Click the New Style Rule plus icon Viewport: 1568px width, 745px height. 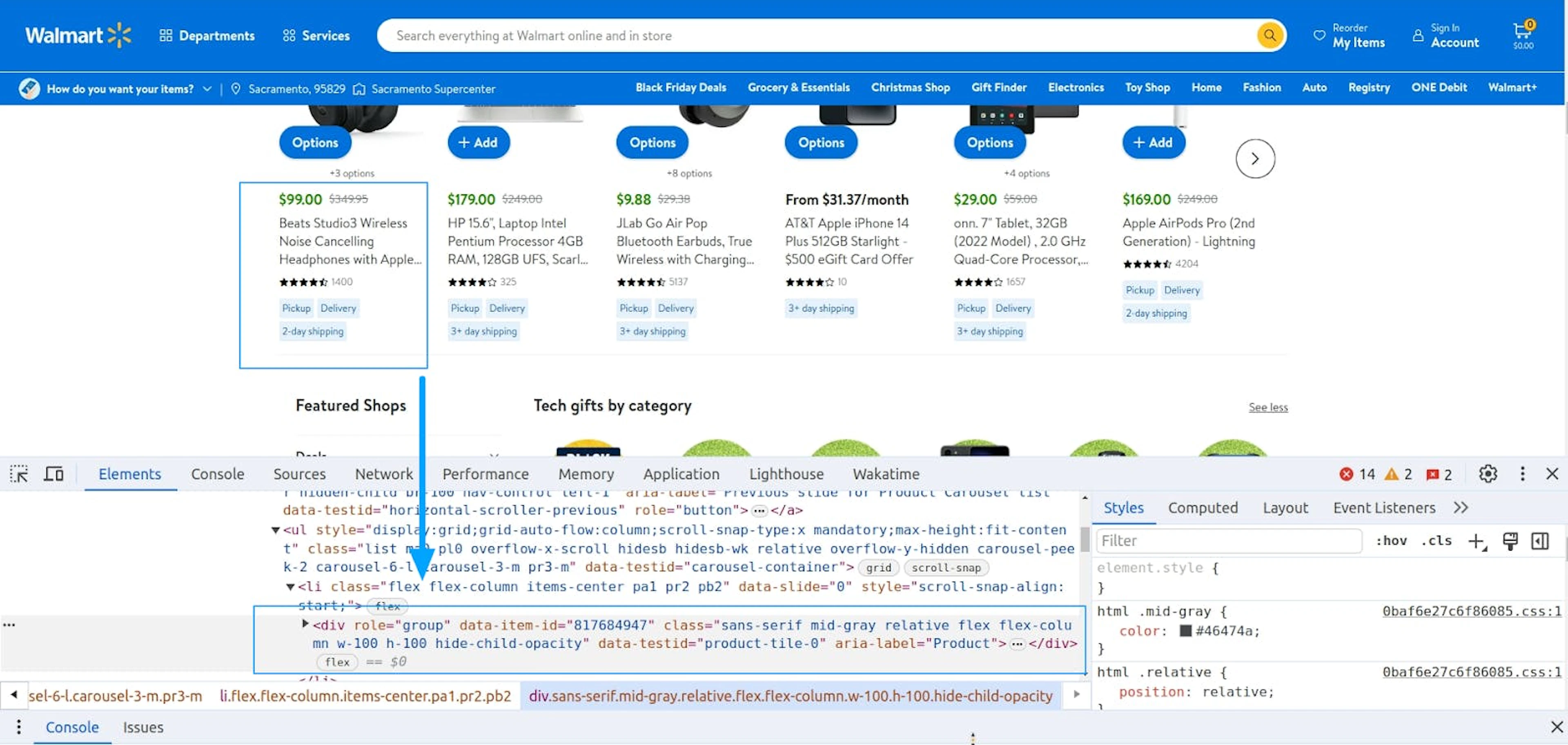tap(1478, 541)
